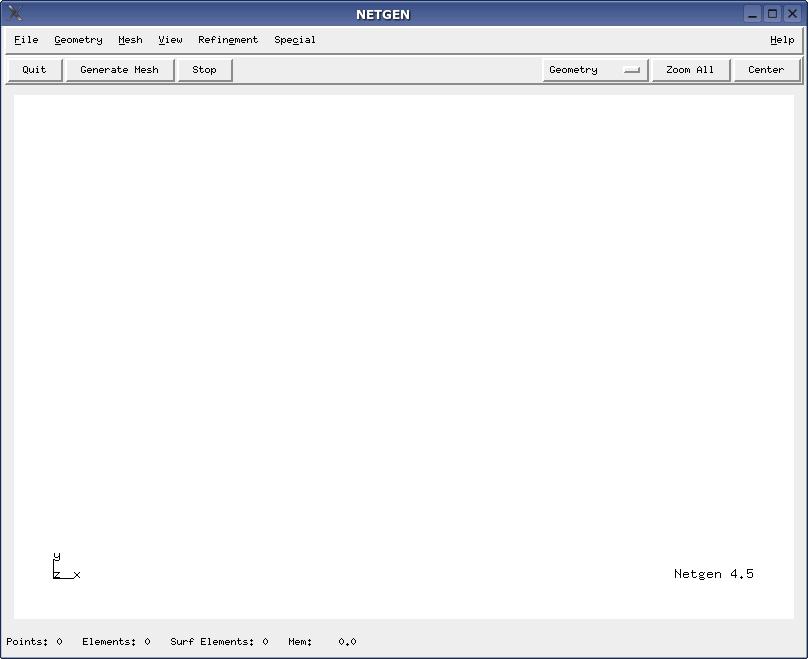Maximize the NETGEN window
Screen dimensions: 808x659
772,14
